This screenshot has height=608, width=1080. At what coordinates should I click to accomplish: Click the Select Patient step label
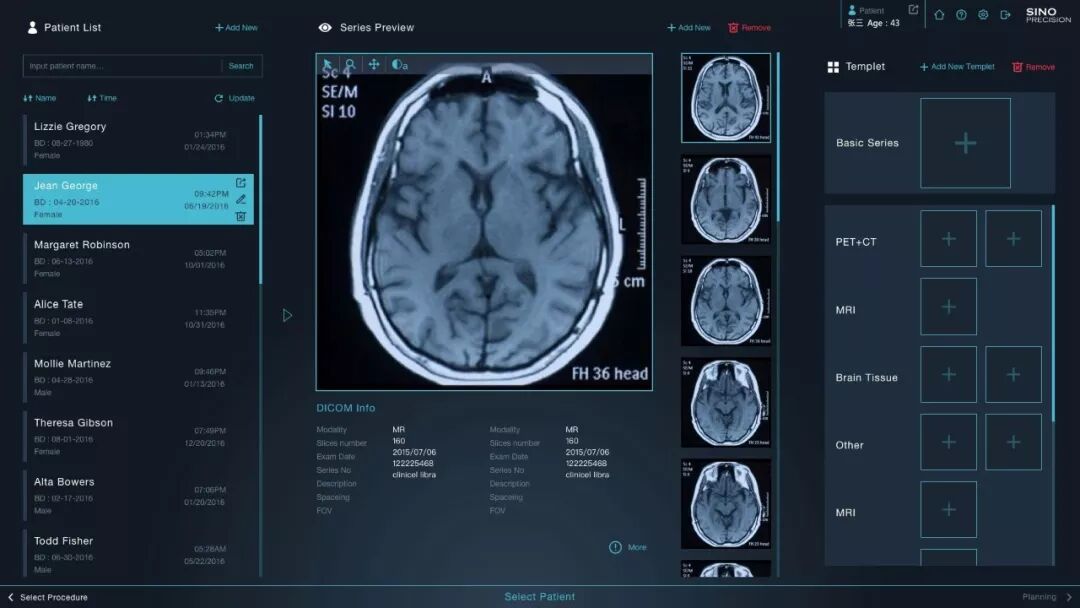coord(539,597)
